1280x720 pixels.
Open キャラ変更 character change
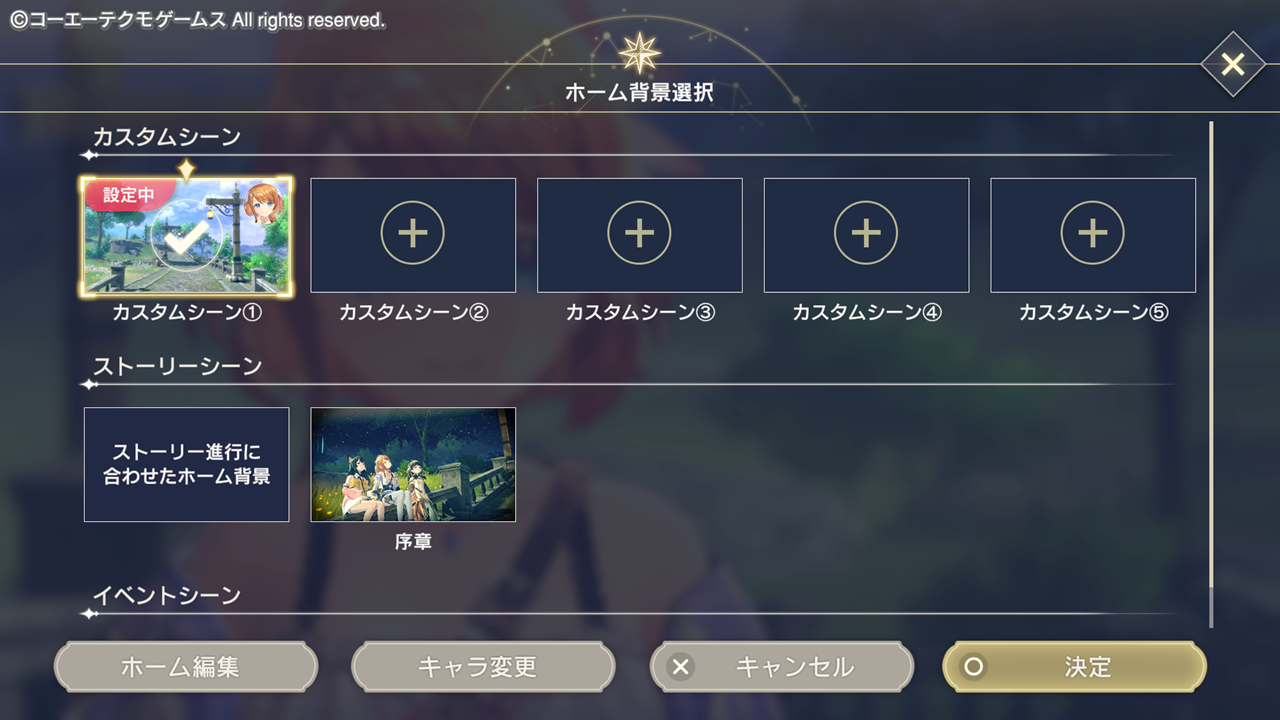pos(484,667)
